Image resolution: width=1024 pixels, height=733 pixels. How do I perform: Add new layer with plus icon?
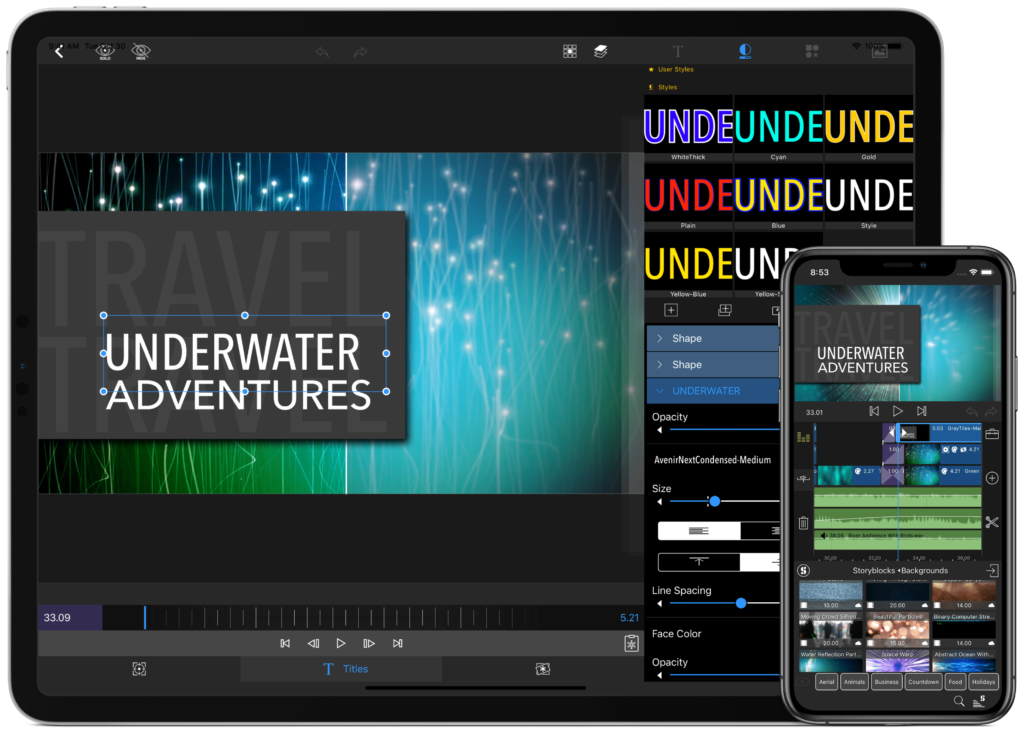click(671, 310)
